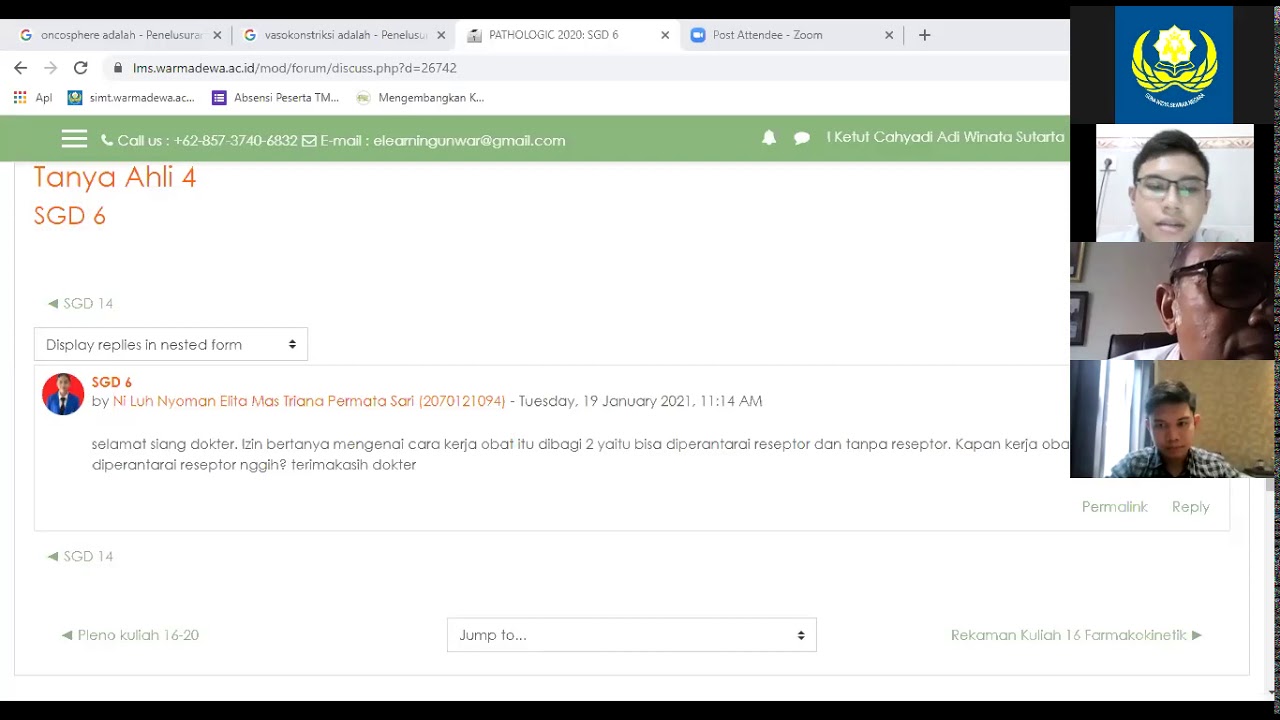Switch to Post Attendee - Zoom tab
Viewport: 1280px width, 720px height.
click(792, 35)
